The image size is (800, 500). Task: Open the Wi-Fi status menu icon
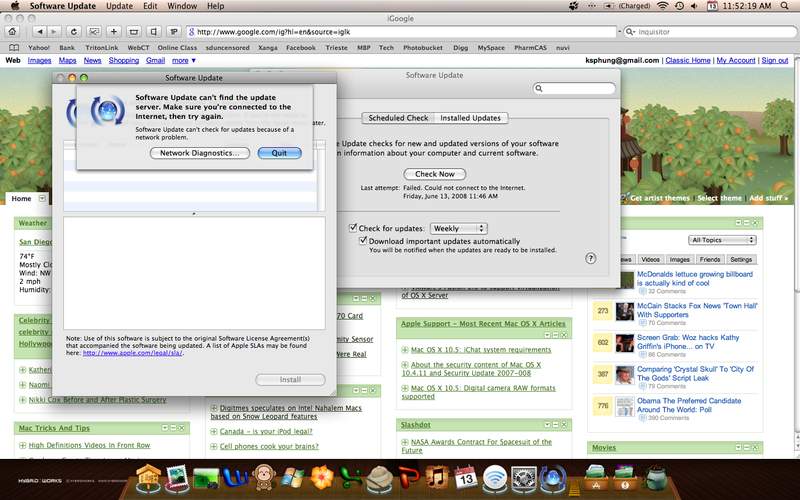coord(662,6)
